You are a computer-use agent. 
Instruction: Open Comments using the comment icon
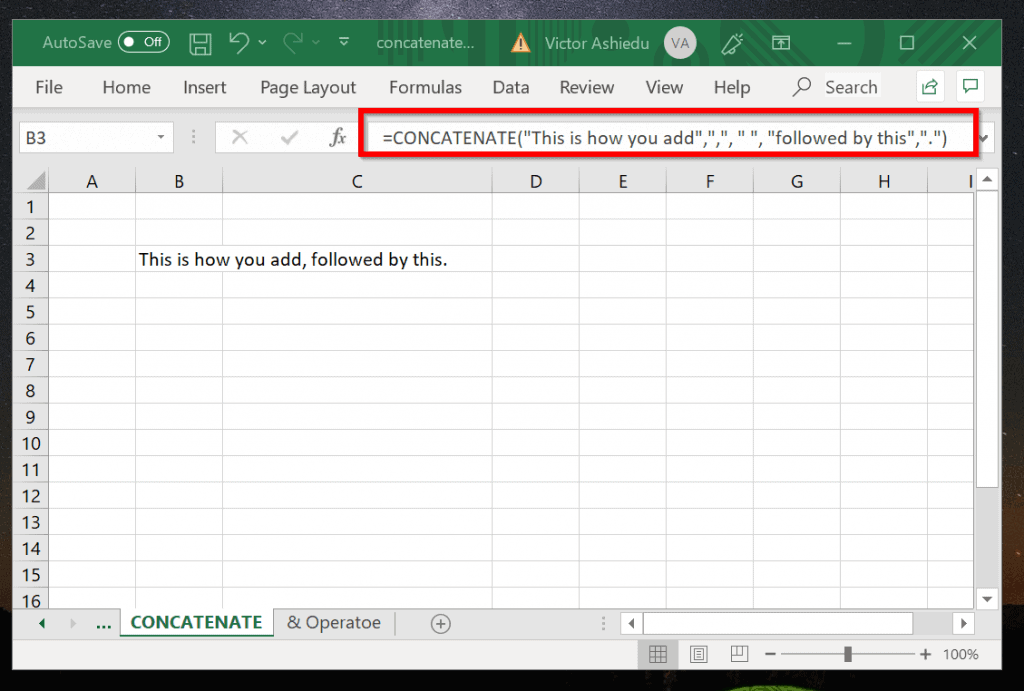[x=970, y=86]
